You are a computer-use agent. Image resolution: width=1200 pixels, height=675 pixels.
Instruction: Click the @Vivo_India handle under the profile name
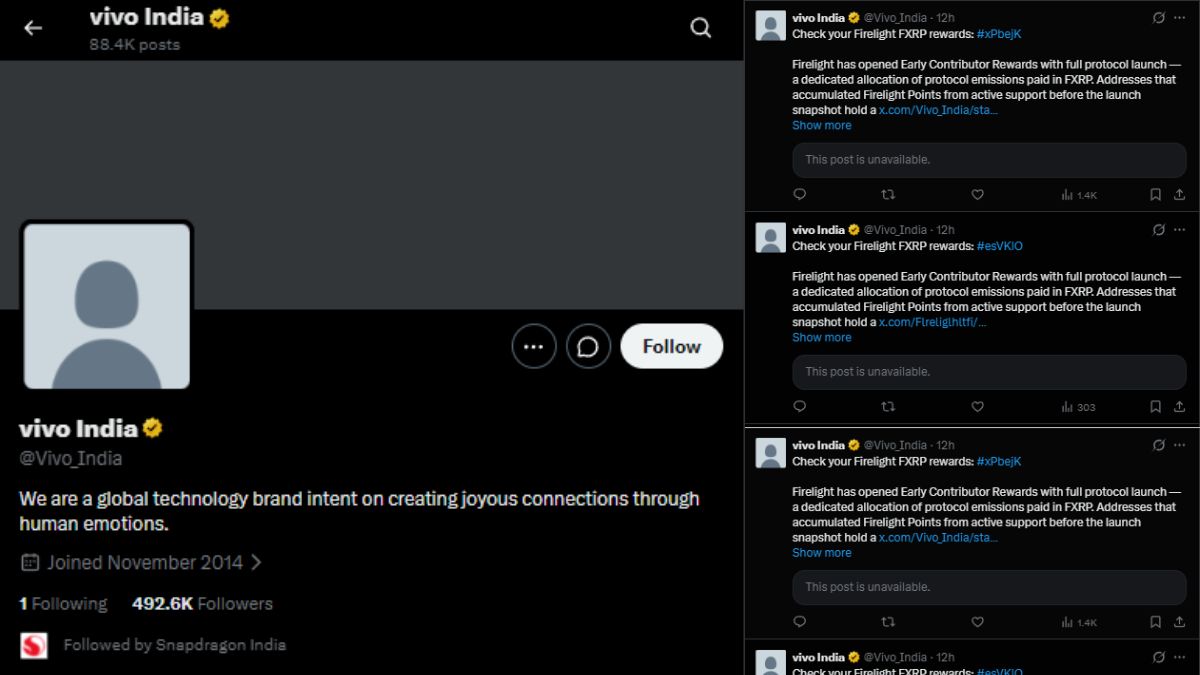click(71, 459)
